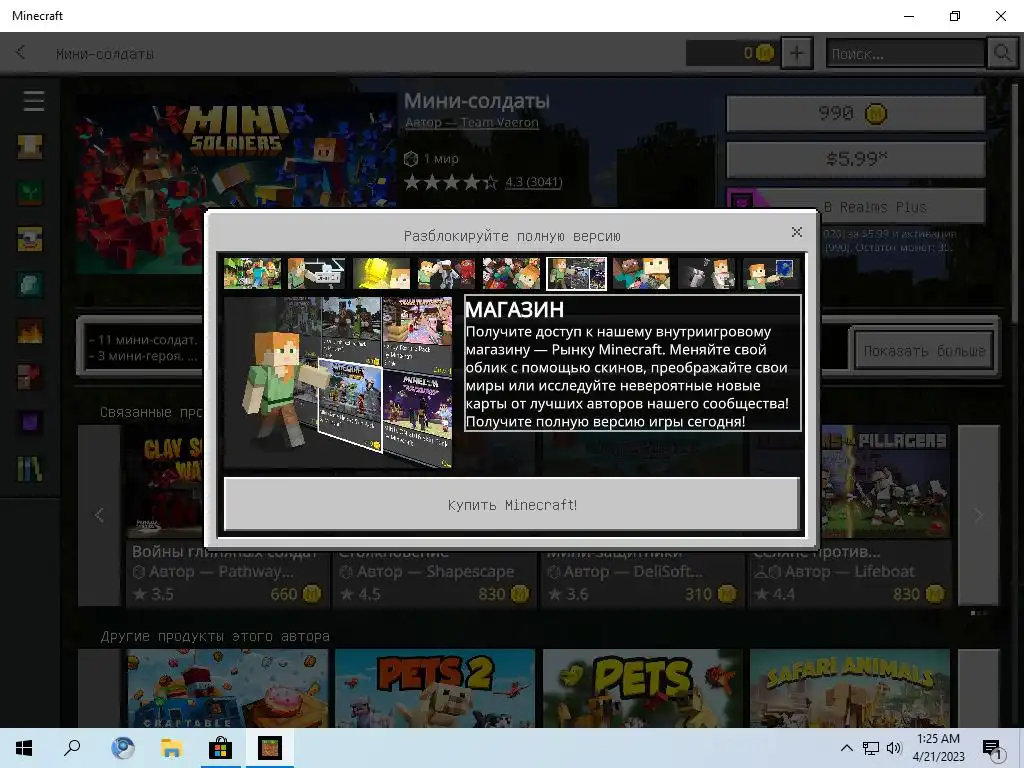Go to next related products with the right arrow

click(x=978, y=515)
